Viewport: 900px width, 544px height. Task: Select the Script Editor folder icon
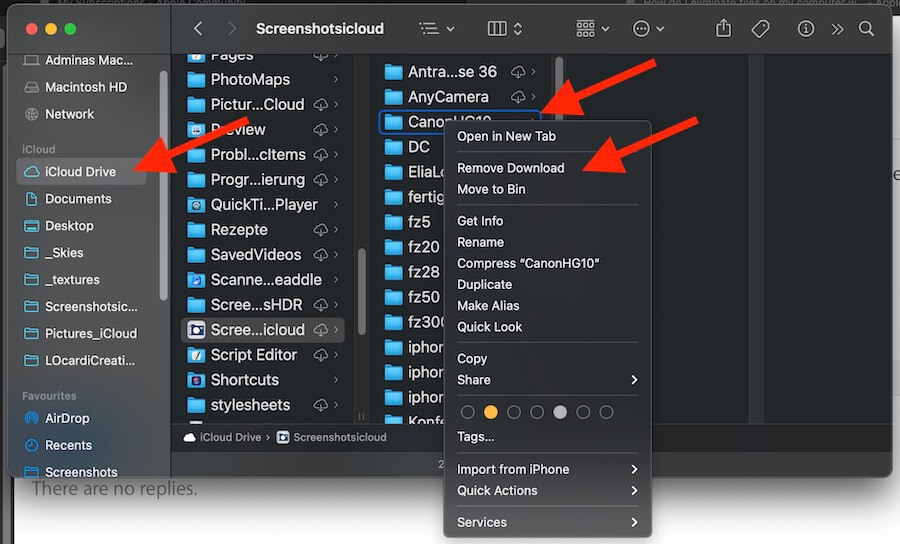pos(196,355)
